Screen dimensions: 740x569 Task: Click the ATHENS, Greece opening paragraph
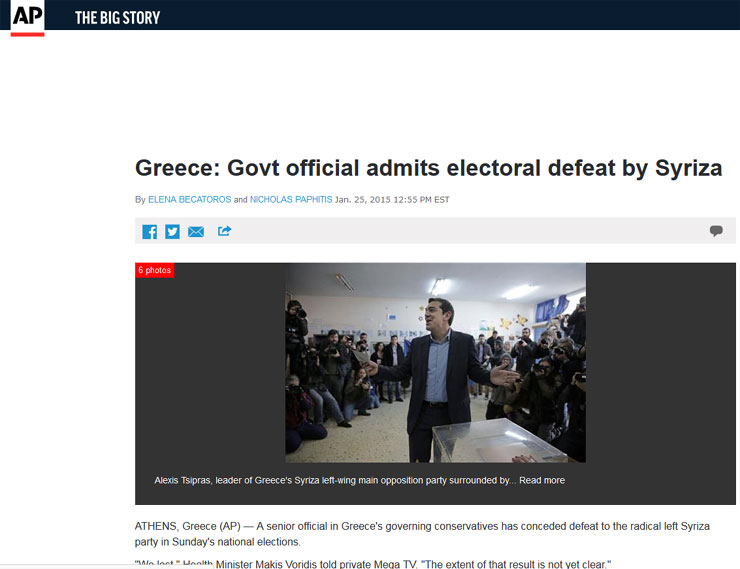pos(422,534)
